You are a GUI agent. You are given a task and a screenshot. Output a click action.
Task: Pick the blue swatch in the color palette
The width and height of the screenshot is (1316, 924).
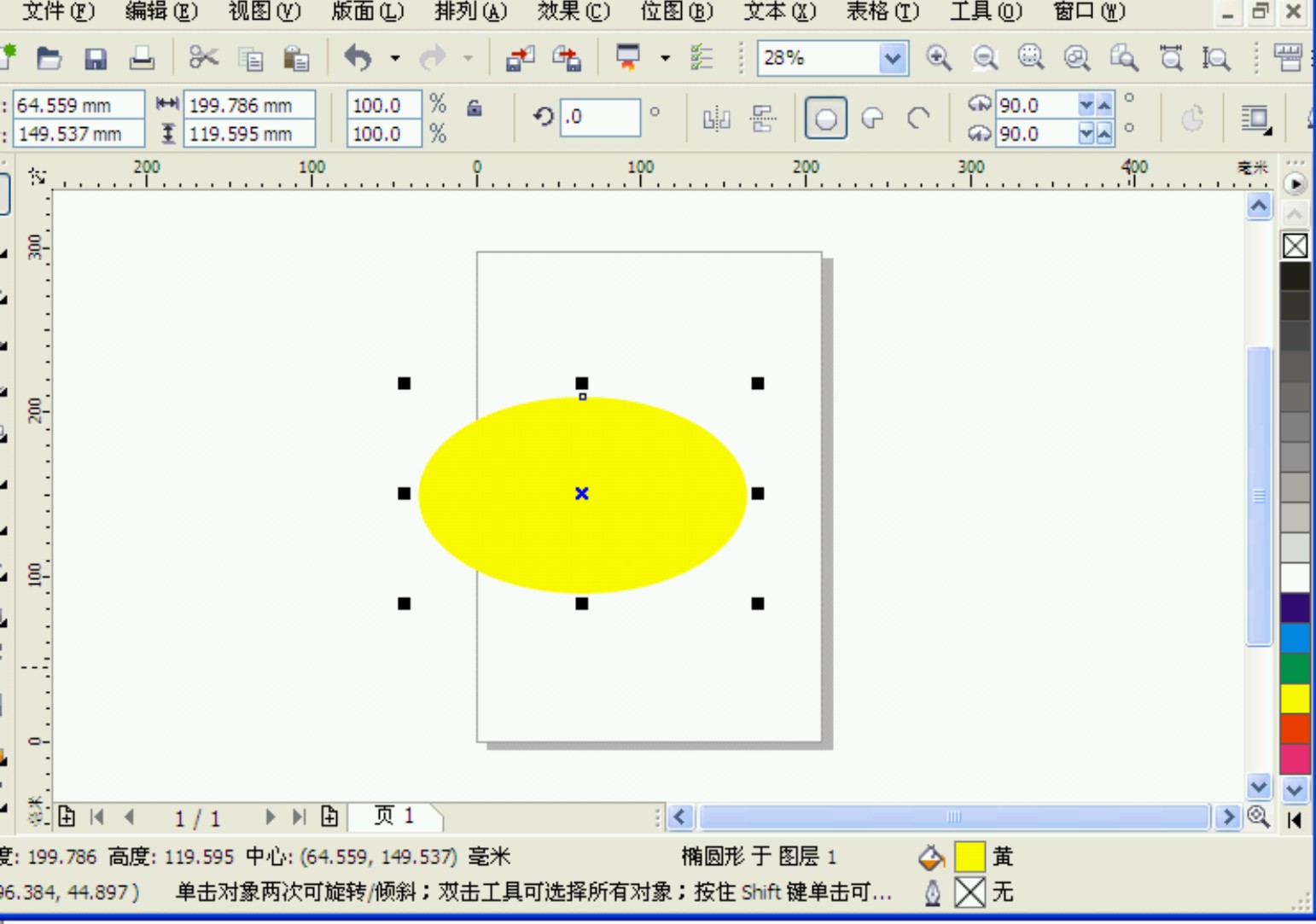tap(1295, 637)
